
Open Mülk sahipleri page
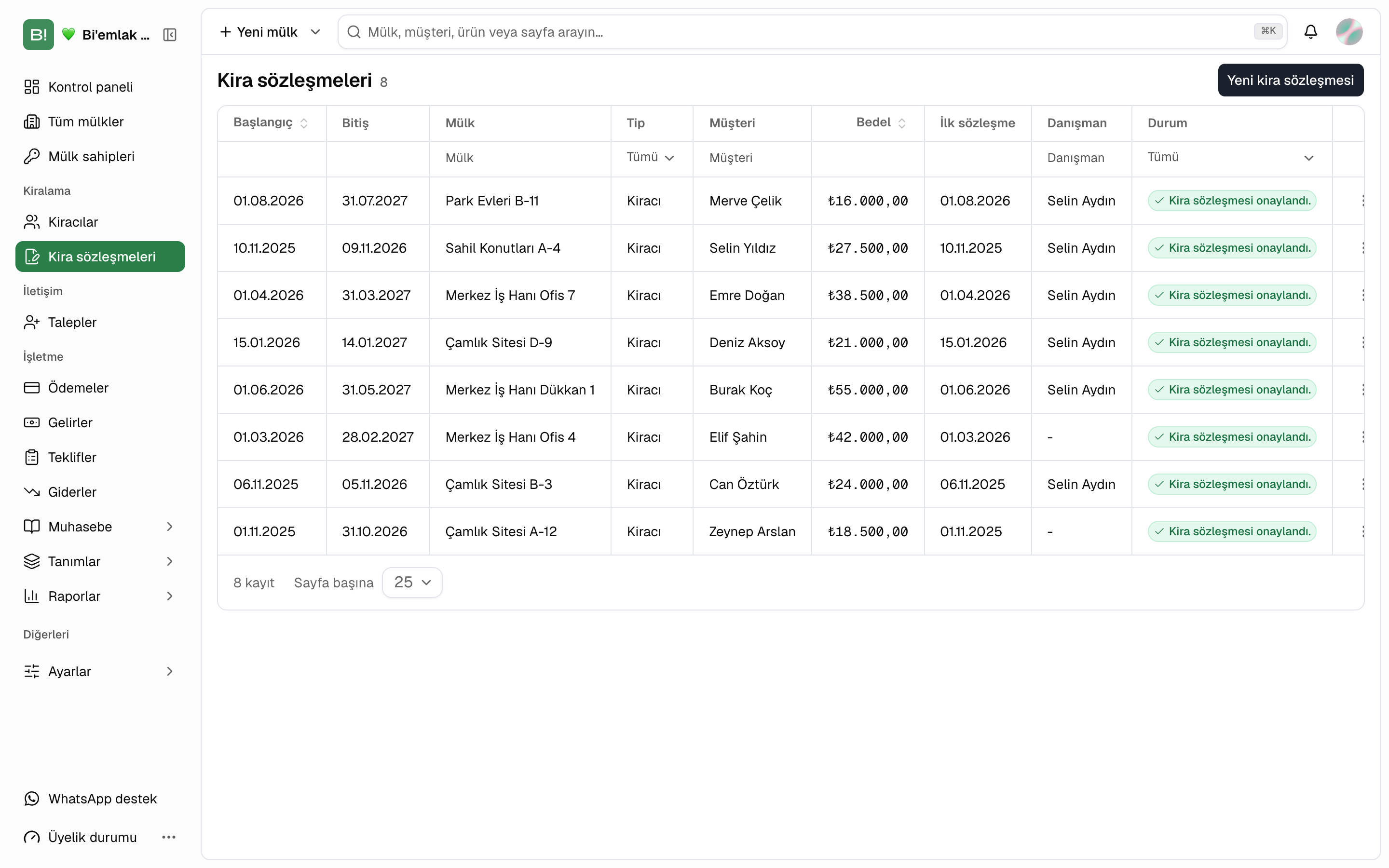point(100,156)
